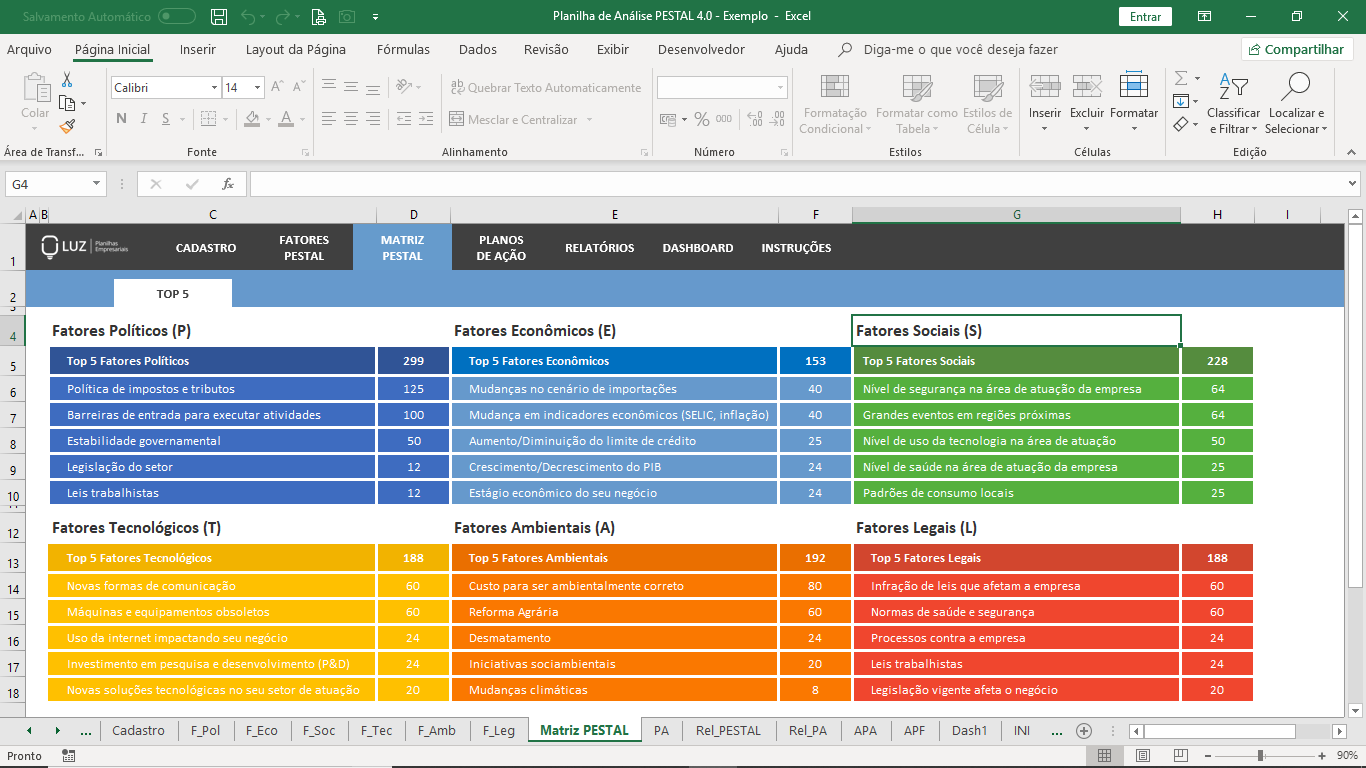Image resolution: width=1366 pixels, height=768 pixels.
Task: Open the Rel_PESTAL sheet tab
Action: pyautogui.click(x=729, y=730)
